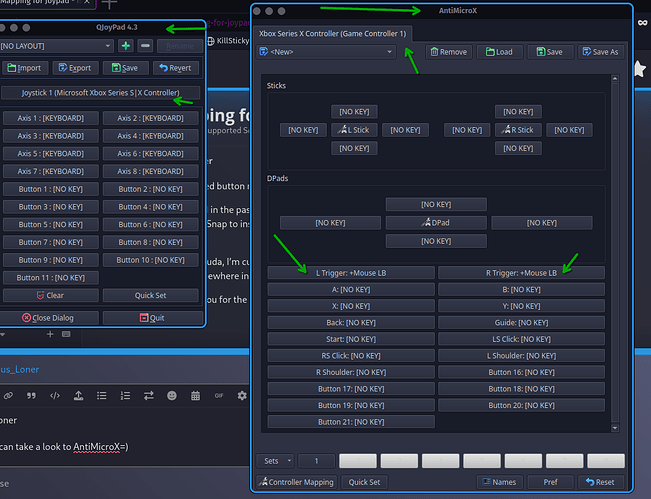Screen dimensions: 651x499
Task: Click the AntiMicroX scrollbar down arrow
Action: point(615,428)
